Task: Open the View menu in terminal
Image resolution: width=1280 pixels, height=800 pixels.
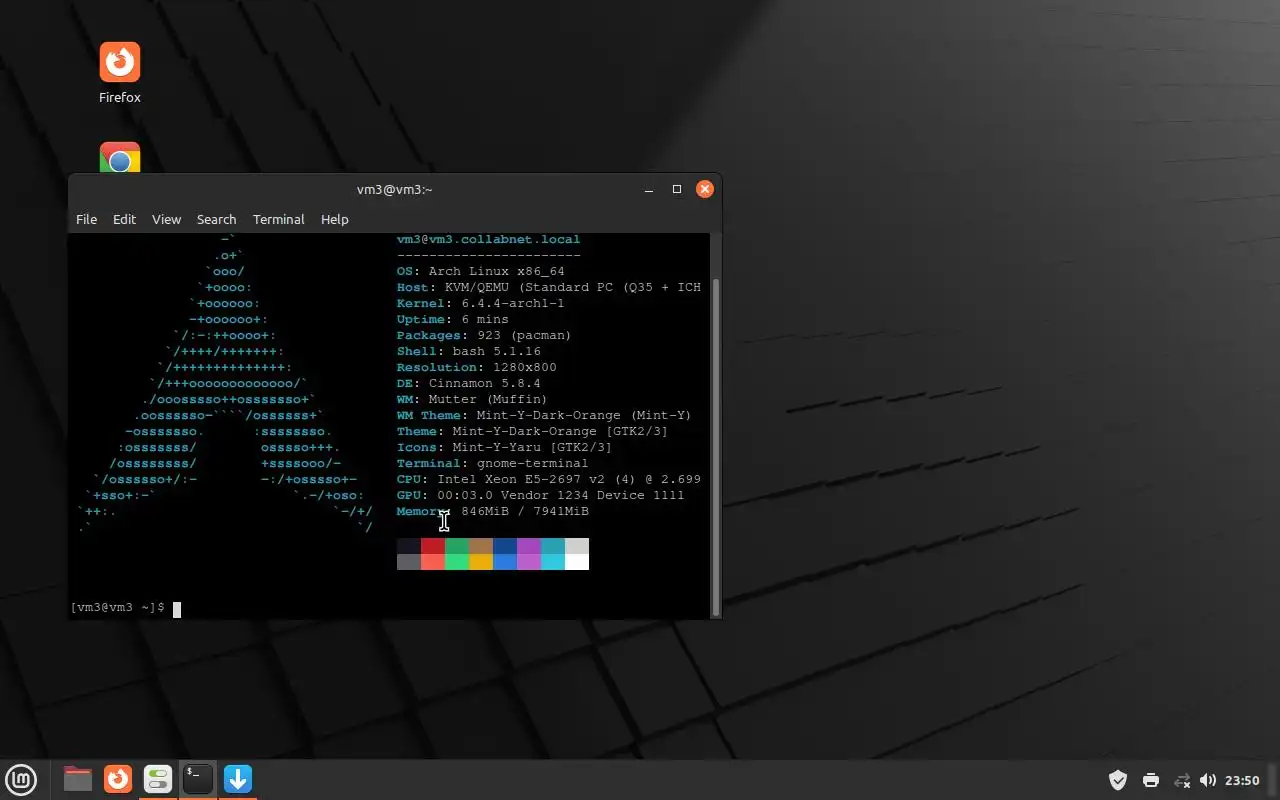Action: 166,219
